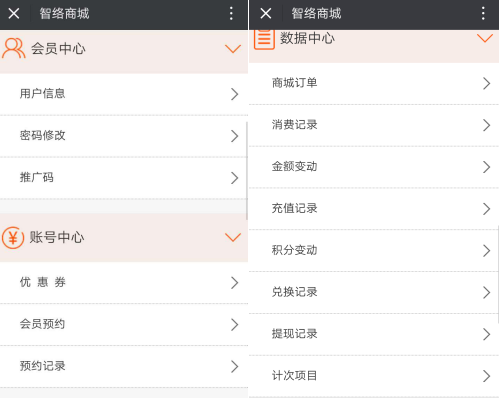
Task: View 商城订单 records
Action: point(374,83)
